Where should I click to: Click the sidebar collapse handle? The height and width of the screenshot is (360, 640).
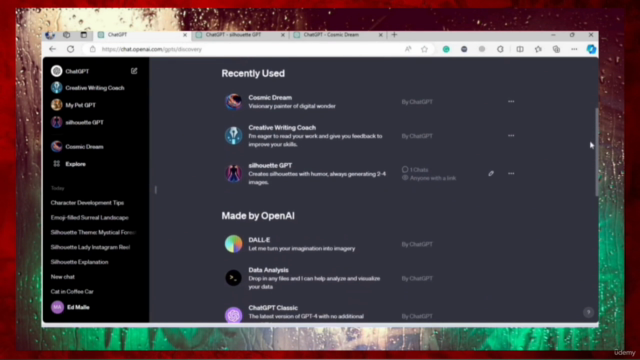pos(156,189)
